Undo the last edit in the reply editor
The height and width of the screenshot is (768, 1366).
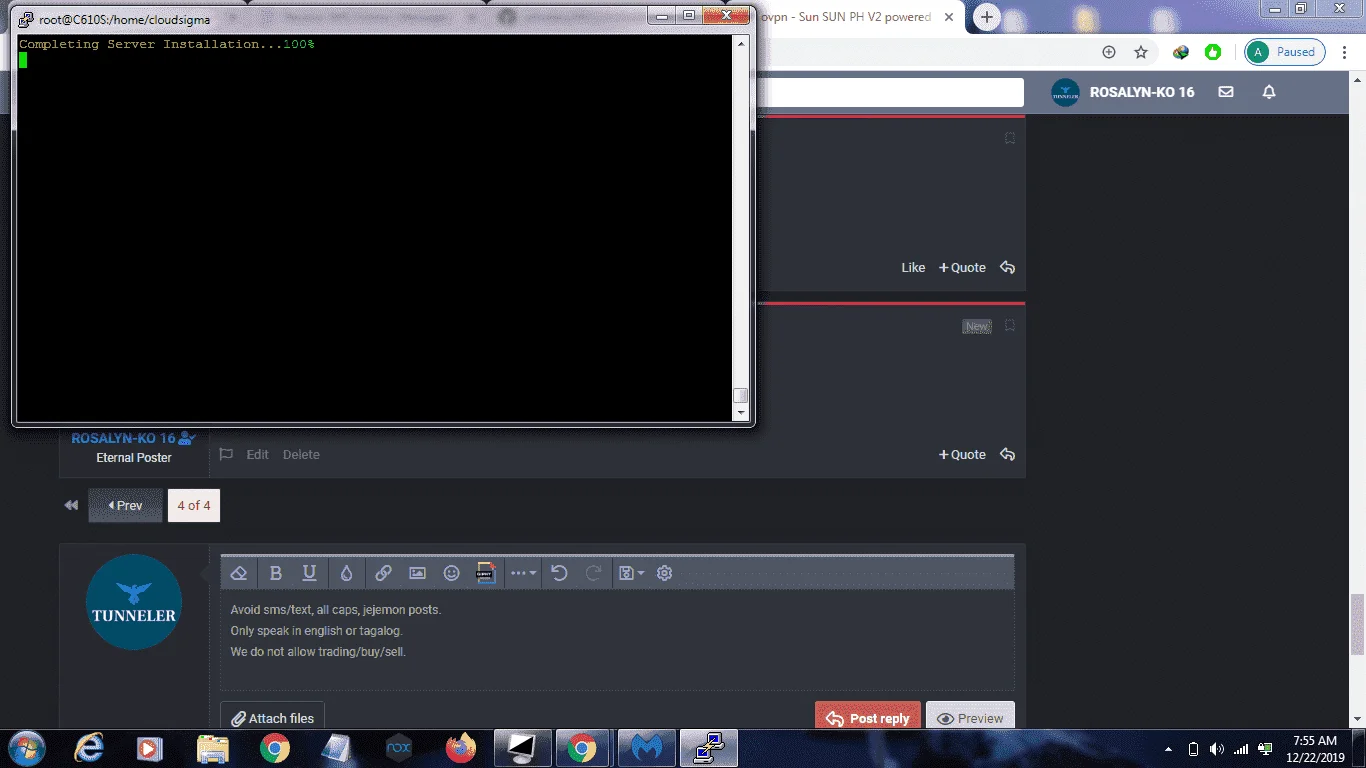point(560,573)
